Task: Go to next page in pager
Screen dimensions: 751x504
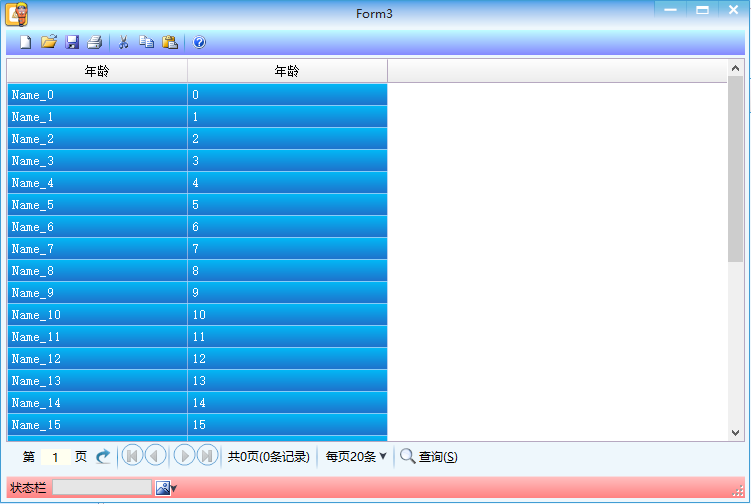Action: (184, 456)
